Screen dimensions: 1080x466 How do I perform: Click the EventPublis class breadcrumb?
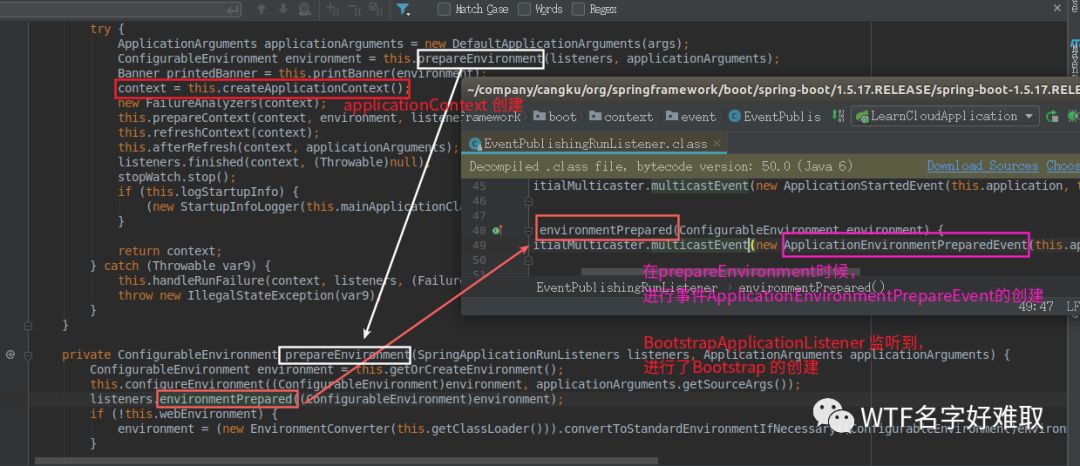(x=774, y=116)
